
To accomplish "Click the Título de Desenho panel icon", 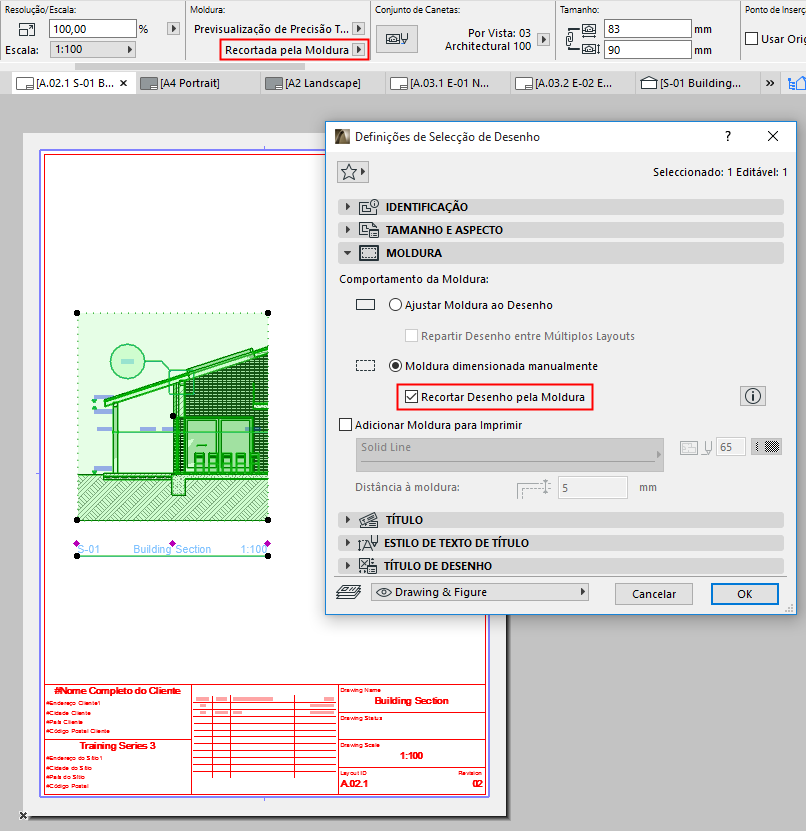I will [x=368, y=566].
